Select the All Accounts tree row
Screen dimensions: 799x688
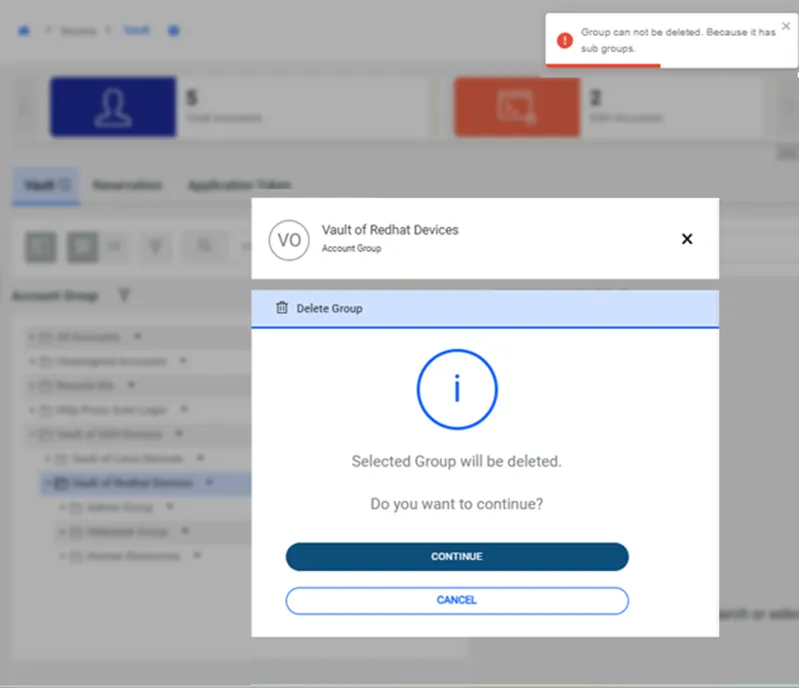pos(138,337)
